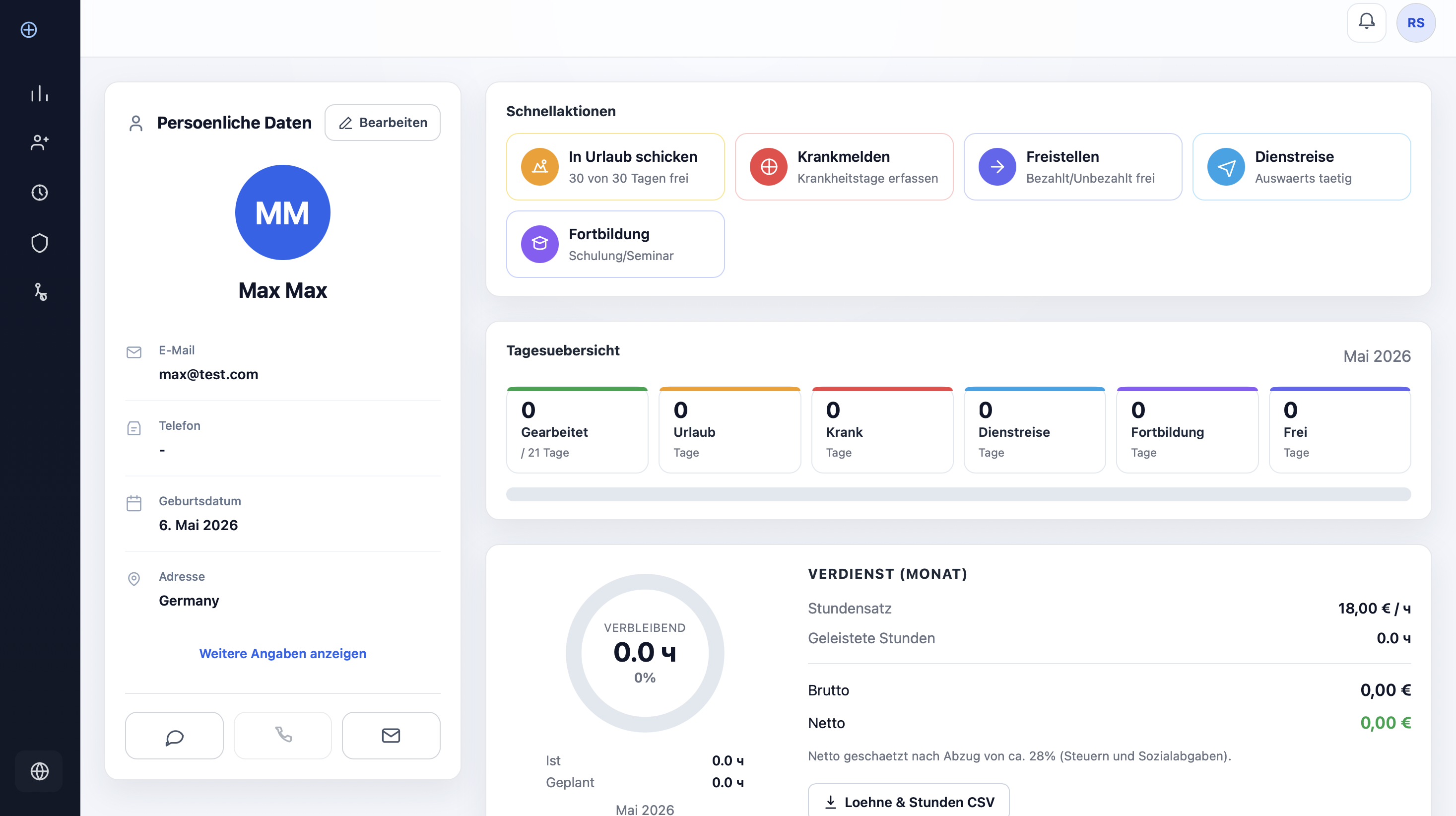
Task: Click the Geburtsdatum calendar icon
Action: pos(134,503)
